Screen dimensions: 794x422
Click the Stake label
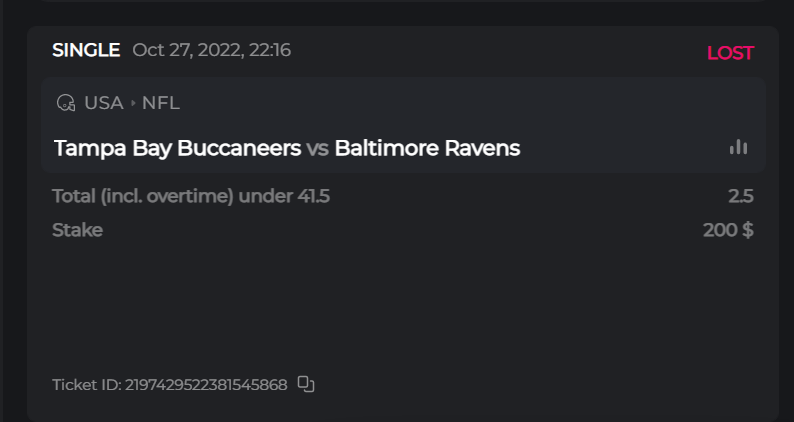point(77,230)
